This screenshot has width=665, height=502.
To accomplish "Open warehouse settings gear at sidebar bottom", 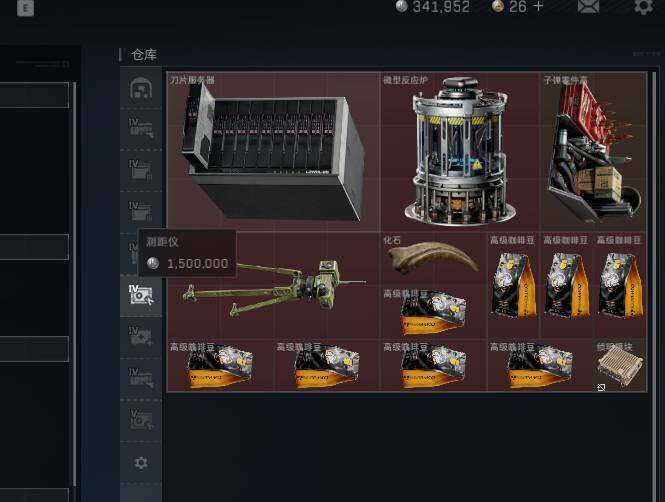I will pos(141,463).
